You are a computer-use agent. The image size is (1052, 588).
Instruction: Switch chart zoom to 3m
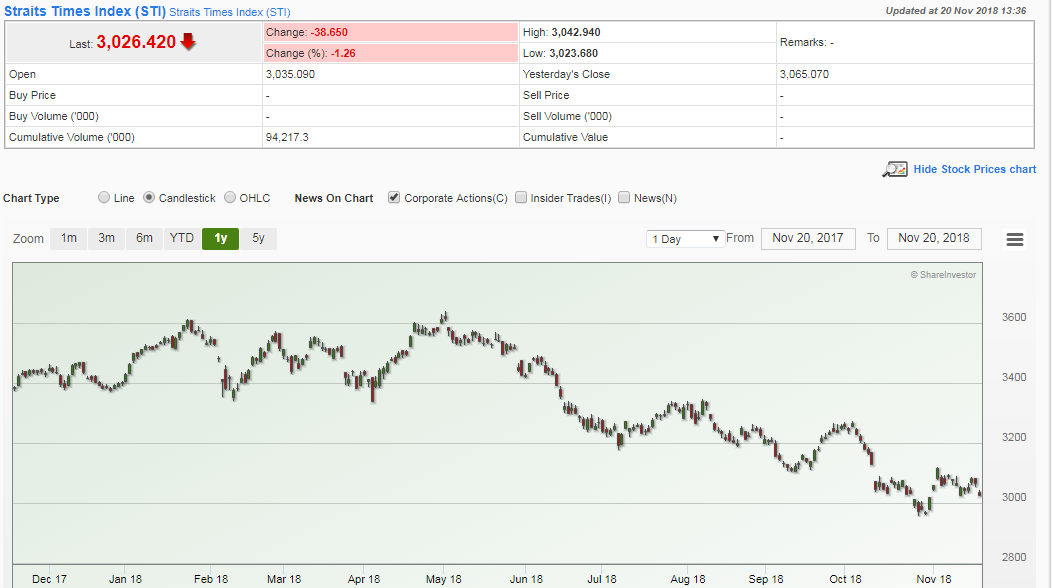pyautogui.click(x=106, y=238)
